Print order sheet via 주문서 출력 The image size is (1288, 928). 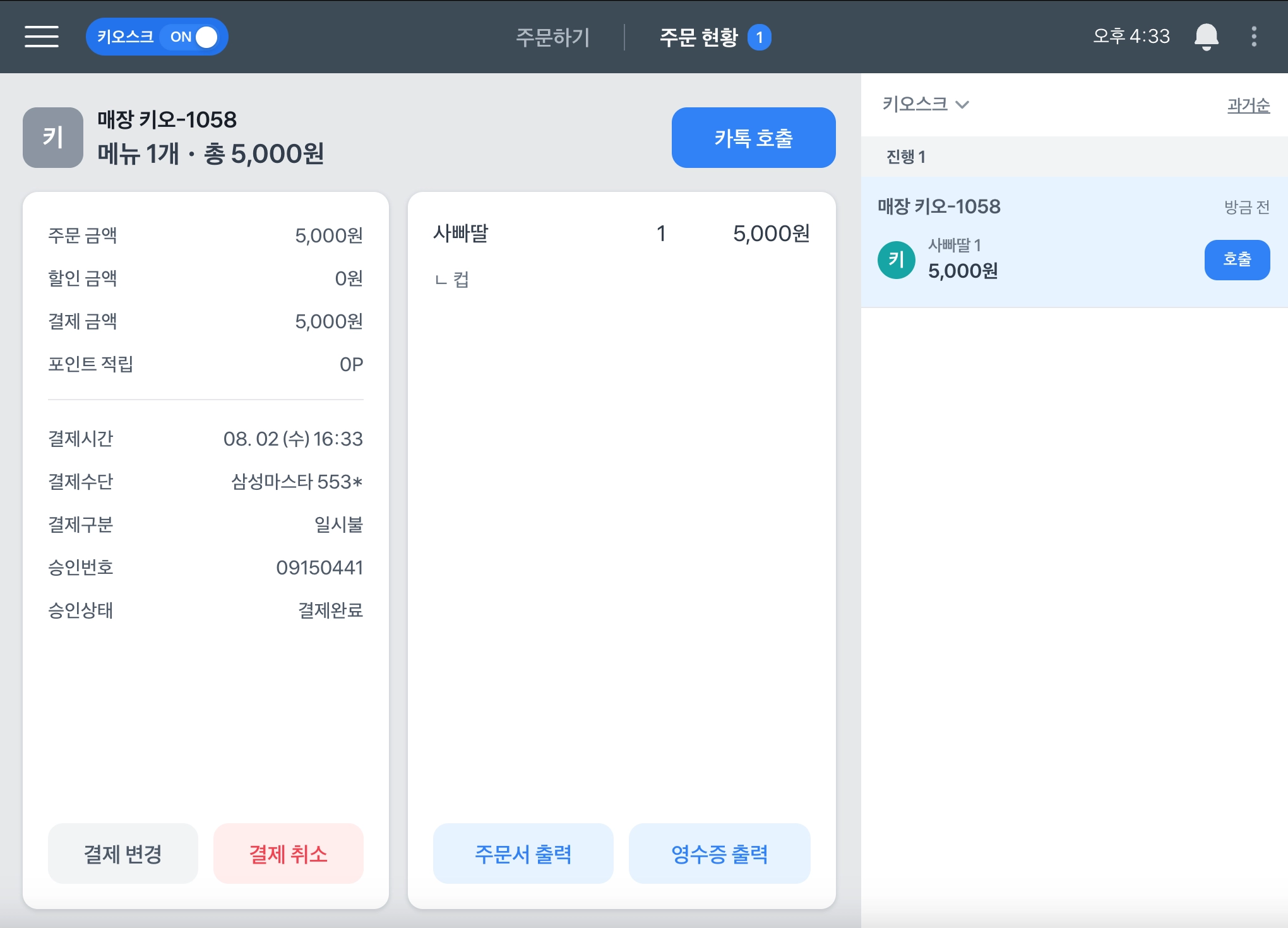pyautogui.click(x=523, y=854)
